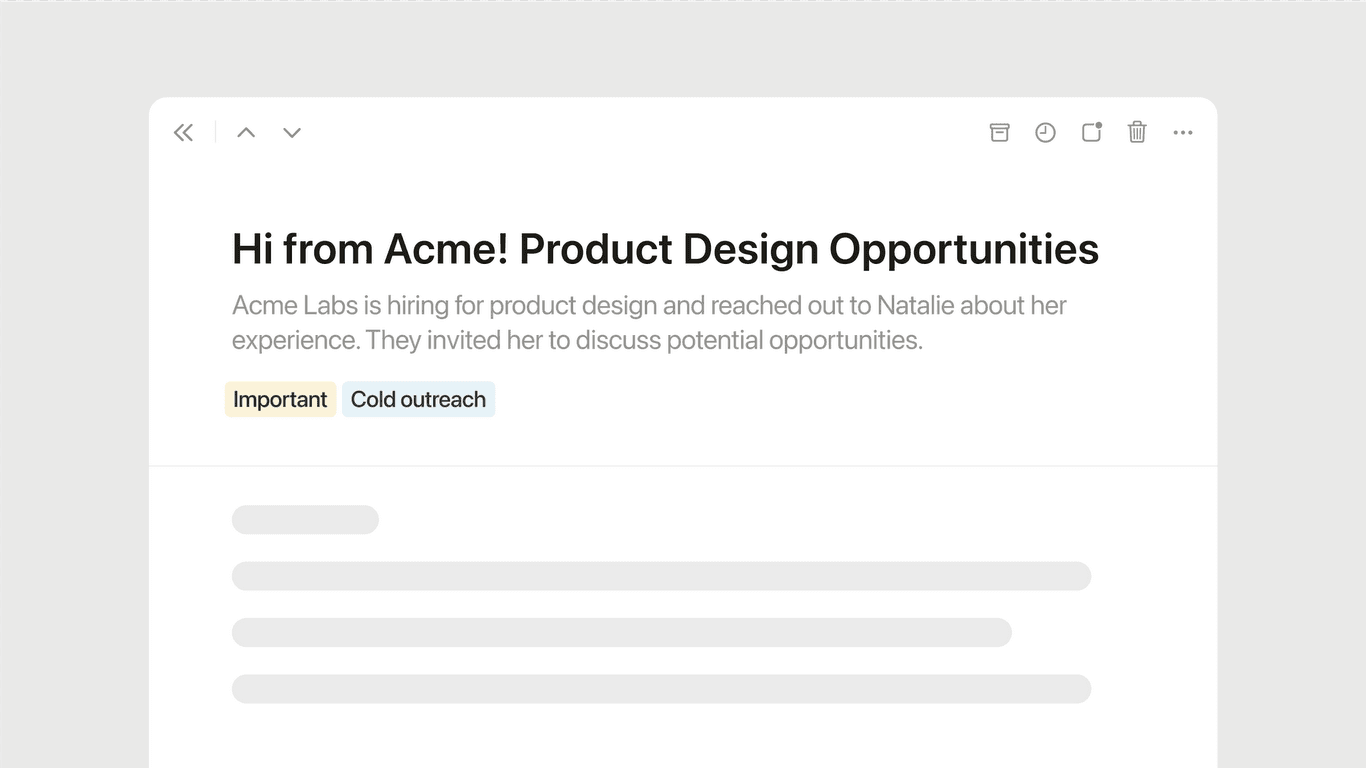This screenshot has width=1366, height=768.
Task: Mark the email as unread
Action: (x=1091, y=132)
